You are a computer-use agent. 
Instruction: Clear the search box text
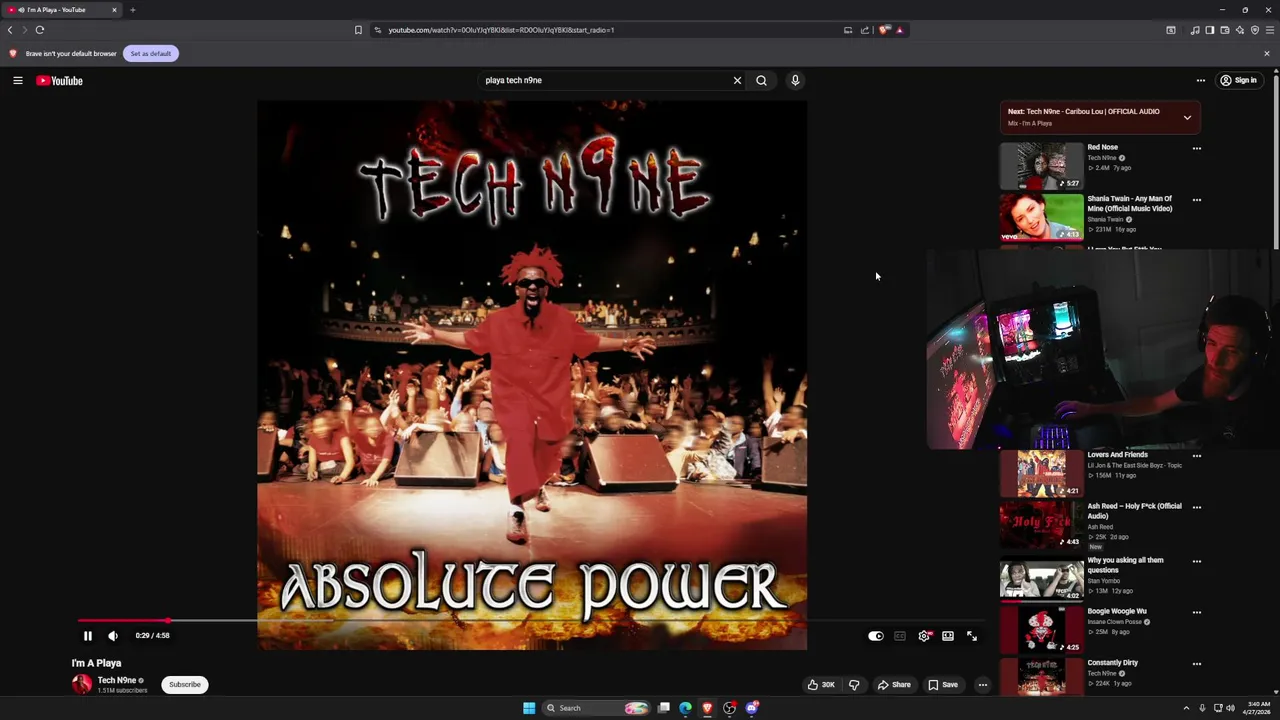coord(737,80)
